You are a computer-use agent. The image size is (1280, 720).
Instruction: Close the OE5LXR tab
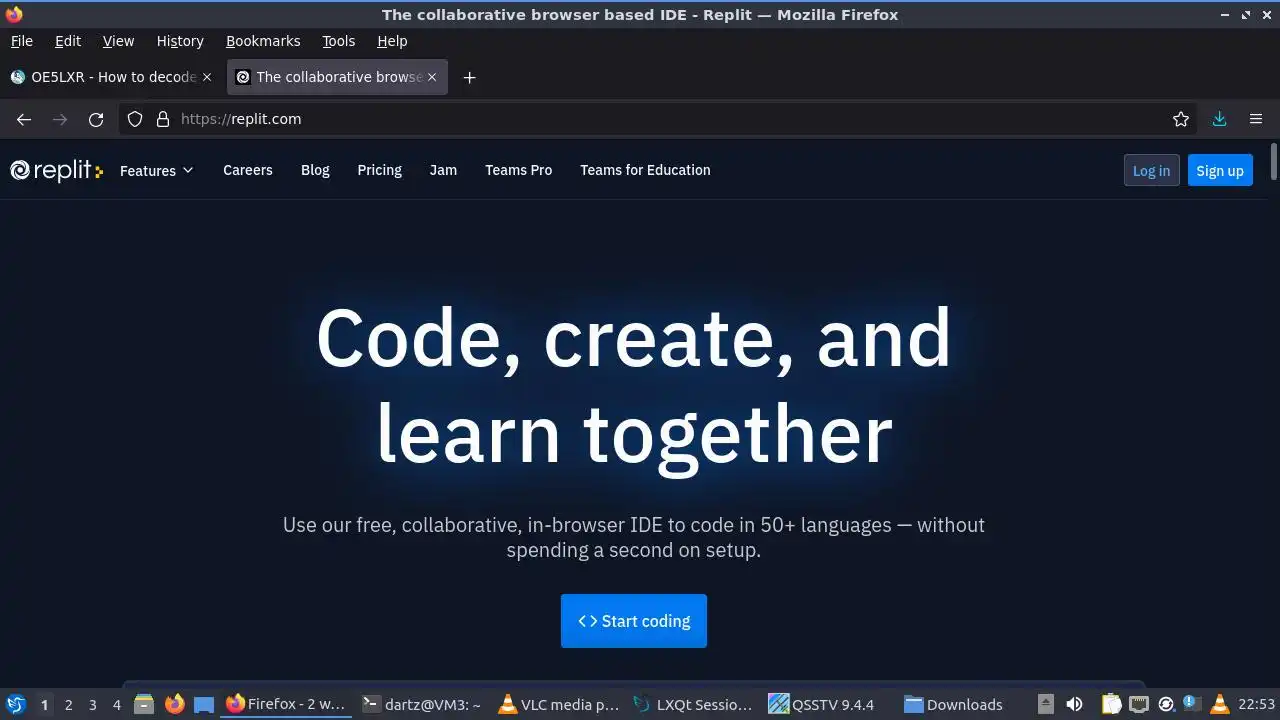pos(207,77)
